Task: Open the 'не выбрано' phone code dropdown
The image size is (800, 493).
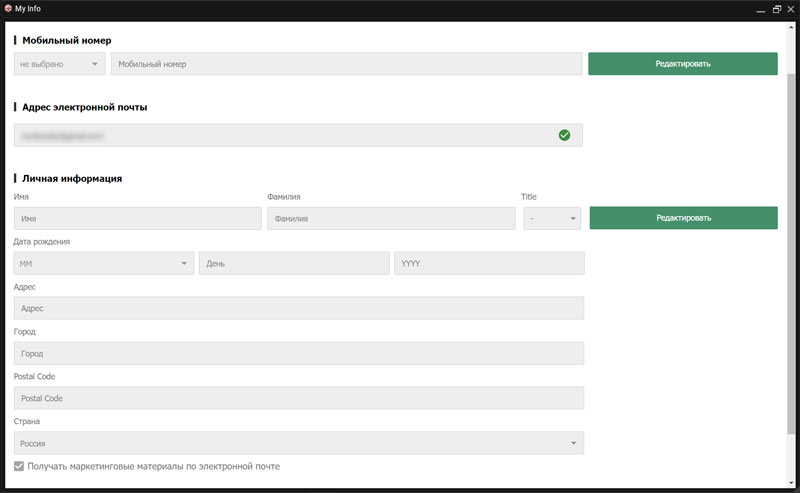Action: click(x=59, y=64)
